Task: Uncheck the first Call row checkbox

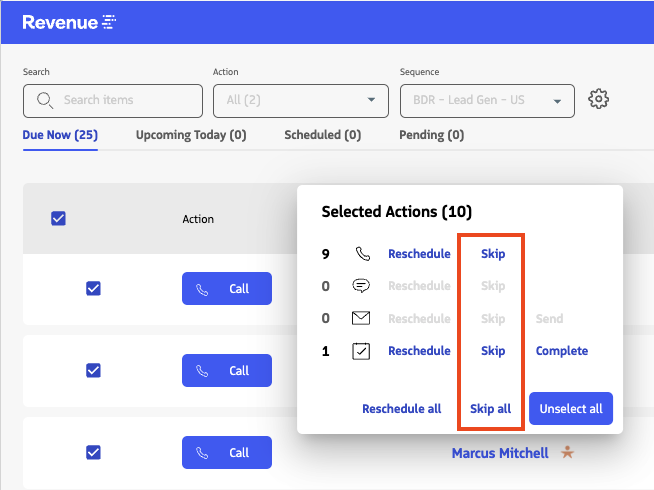Action: tap(93, 288)
